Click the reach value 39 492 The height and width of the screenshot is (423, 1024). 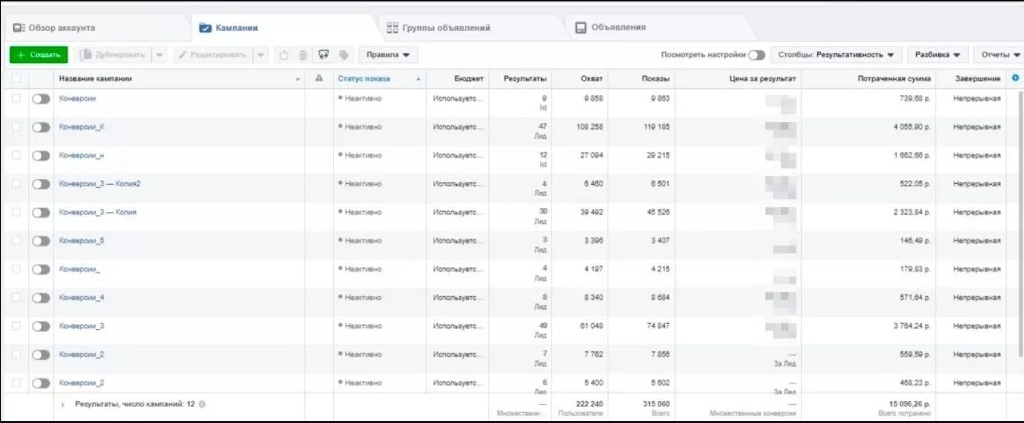click(591, 212)
